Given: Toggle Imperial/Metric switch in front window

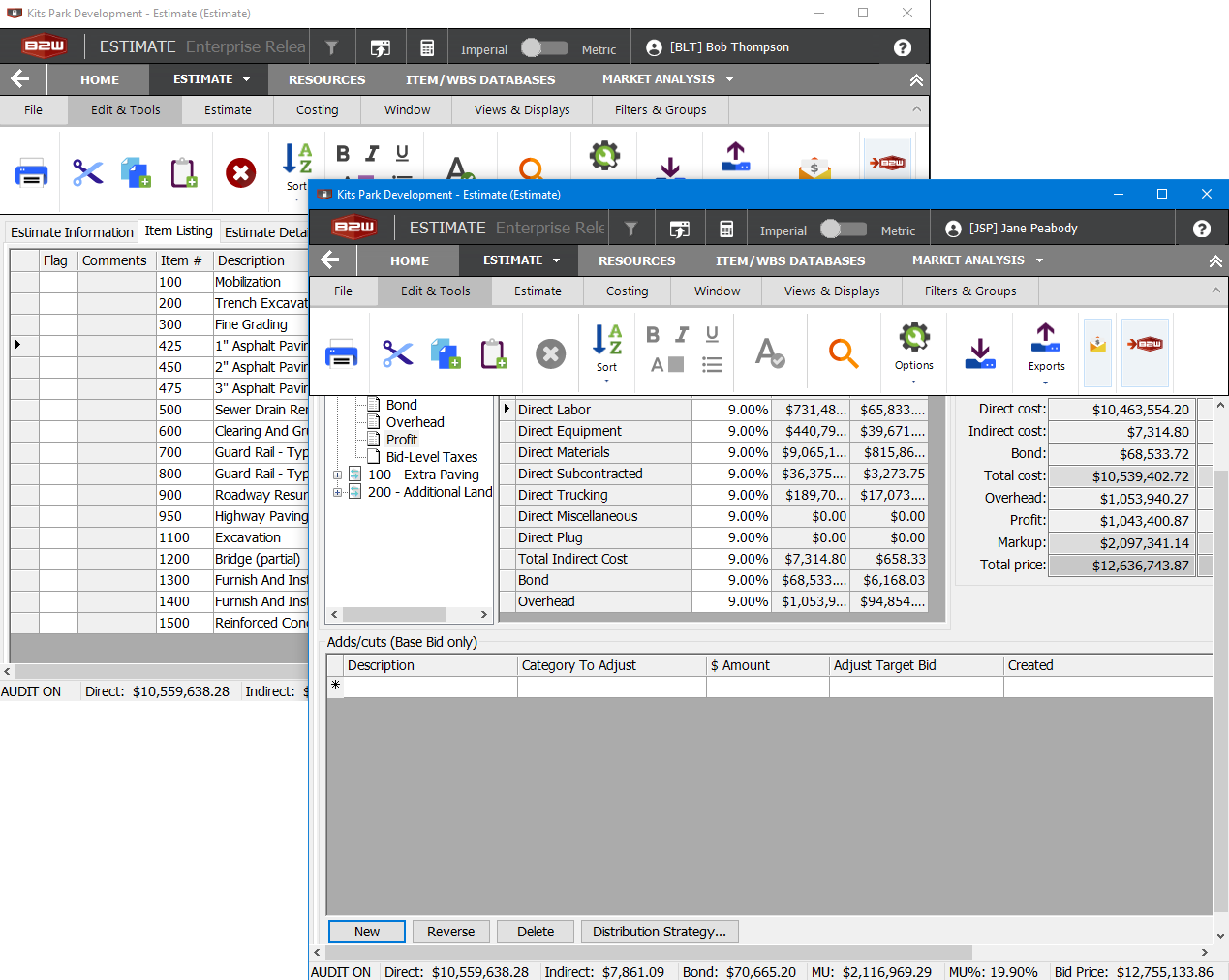Looking at the screenshot, I should coord(843,229).
